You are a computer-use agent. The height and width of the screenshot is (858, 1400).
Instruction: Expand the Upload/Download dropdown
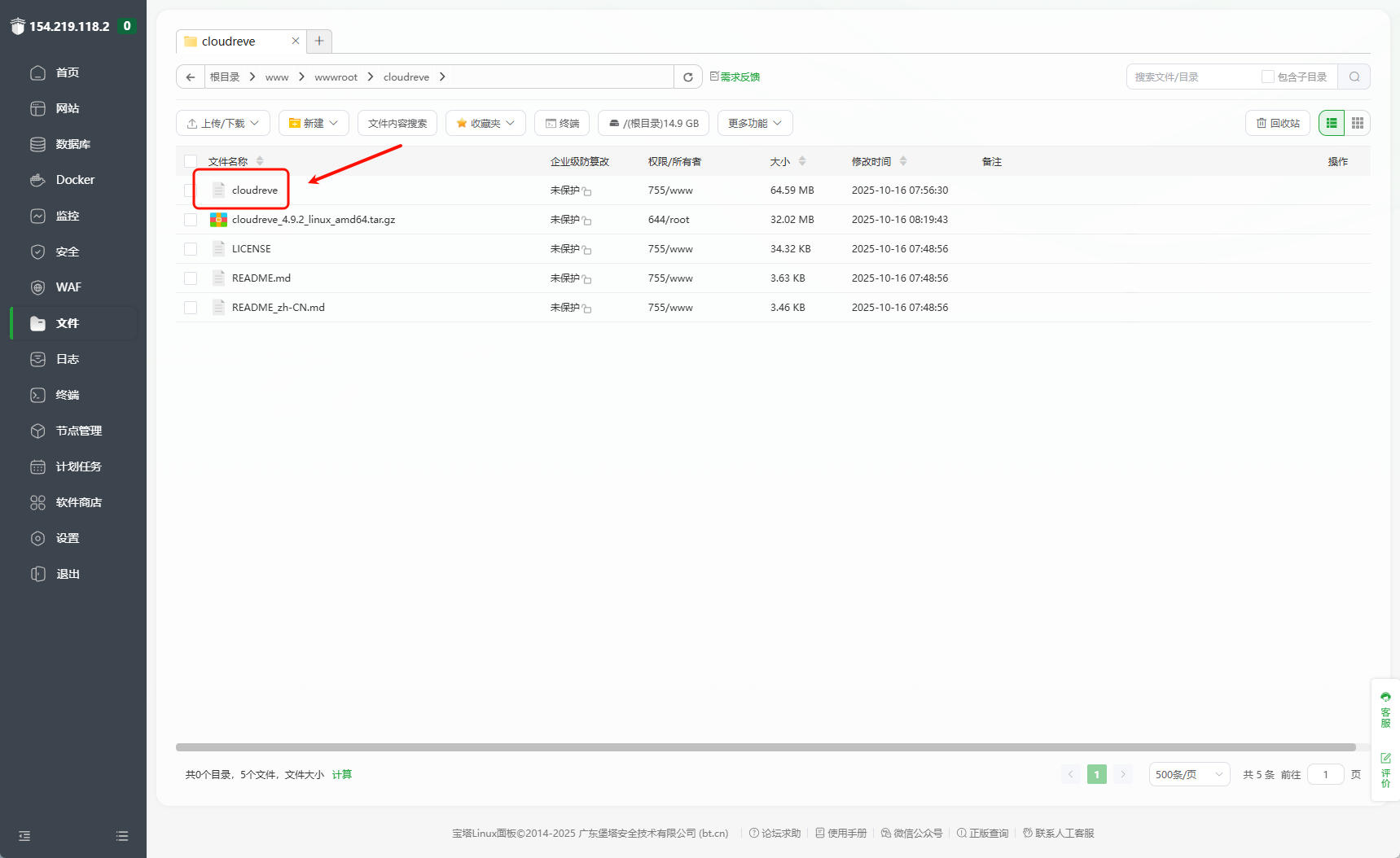[223, 124]
